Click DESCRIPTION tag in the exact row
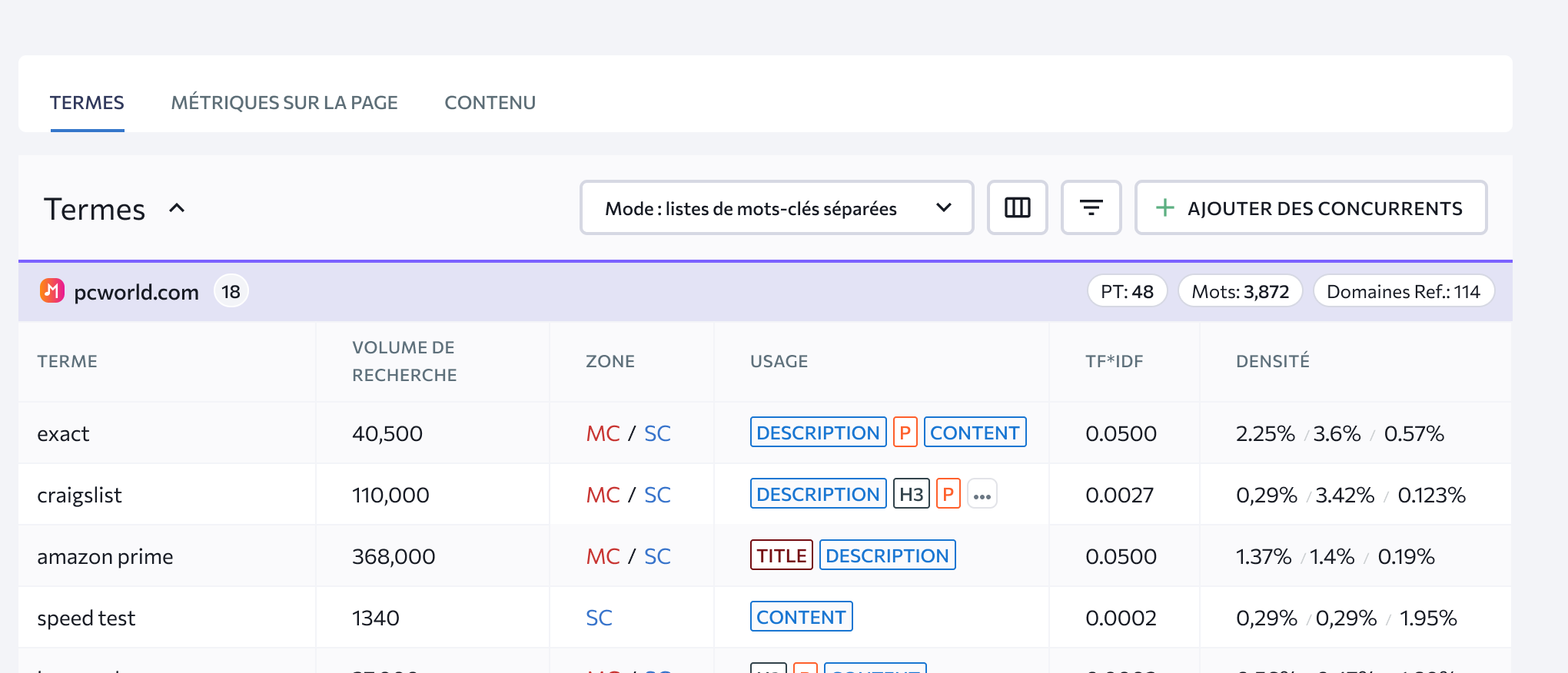 tap(818, 433)
